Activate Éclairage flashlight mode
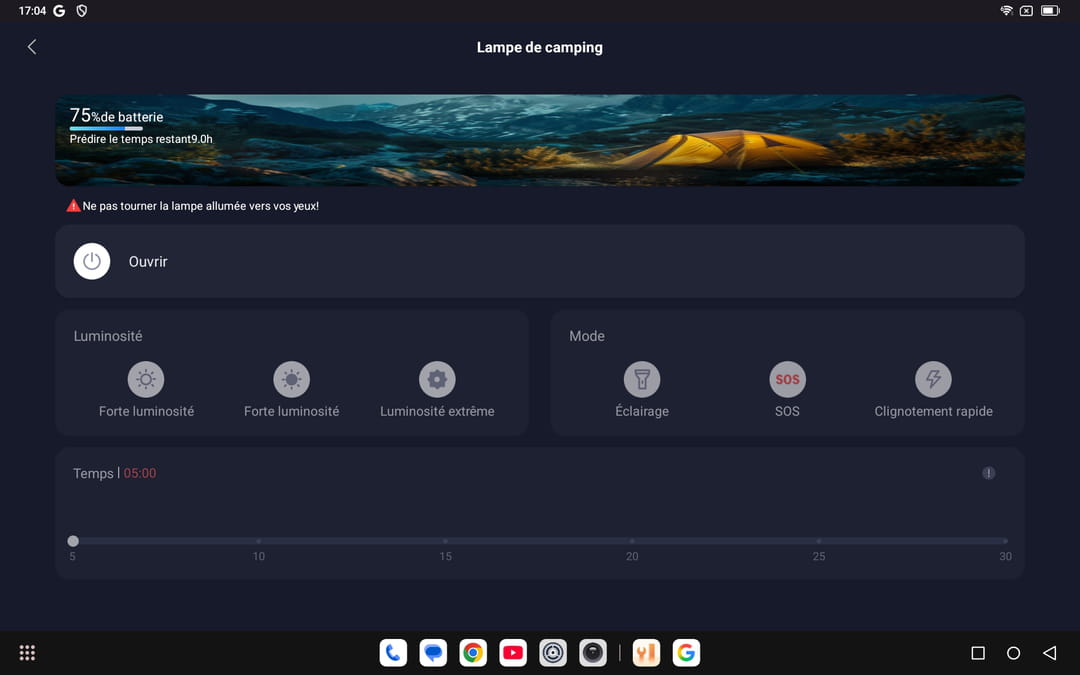 click(x=642, y=380)
